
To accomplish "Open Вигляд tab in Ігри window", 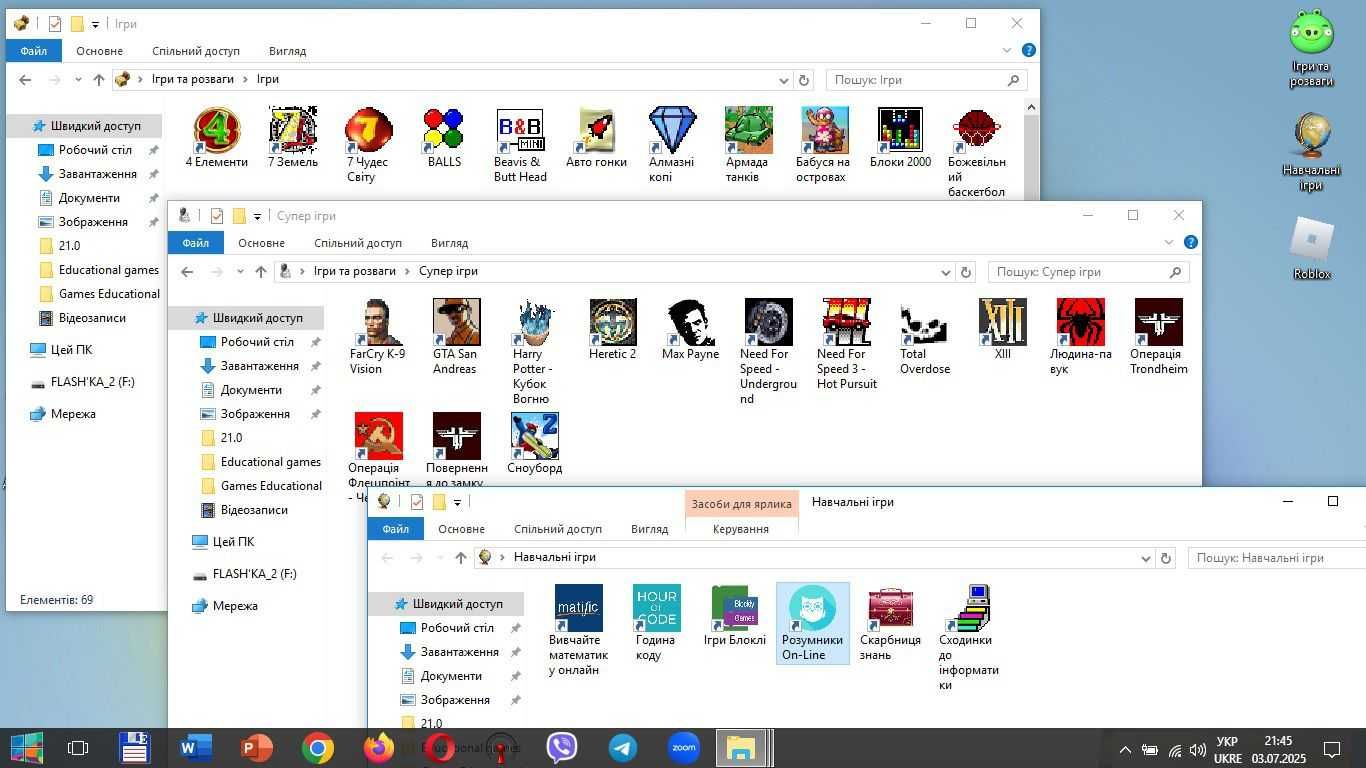I will pos(287,51).
